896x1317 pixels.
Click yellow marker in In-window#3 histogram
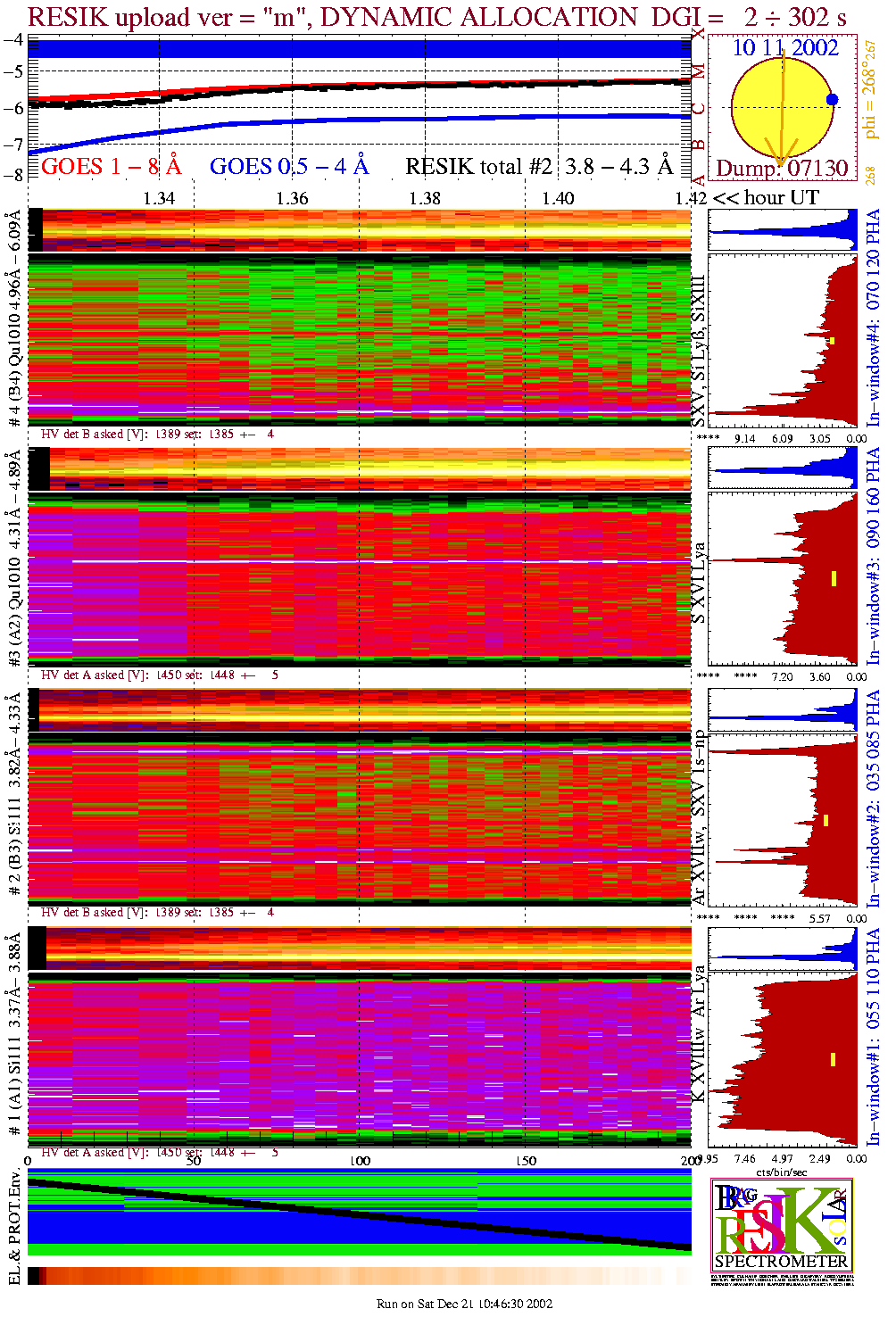834,578
